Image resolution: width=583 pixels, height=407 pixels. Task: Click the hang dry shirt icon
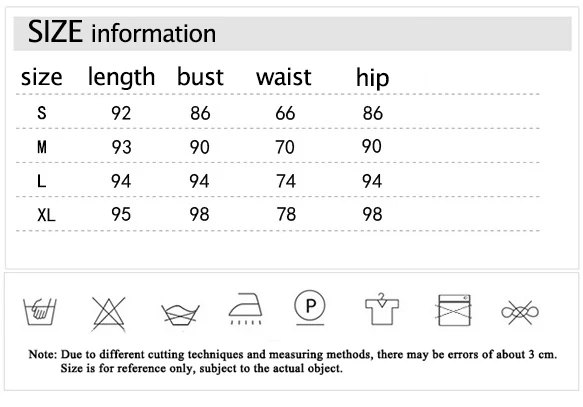point(382,309)
